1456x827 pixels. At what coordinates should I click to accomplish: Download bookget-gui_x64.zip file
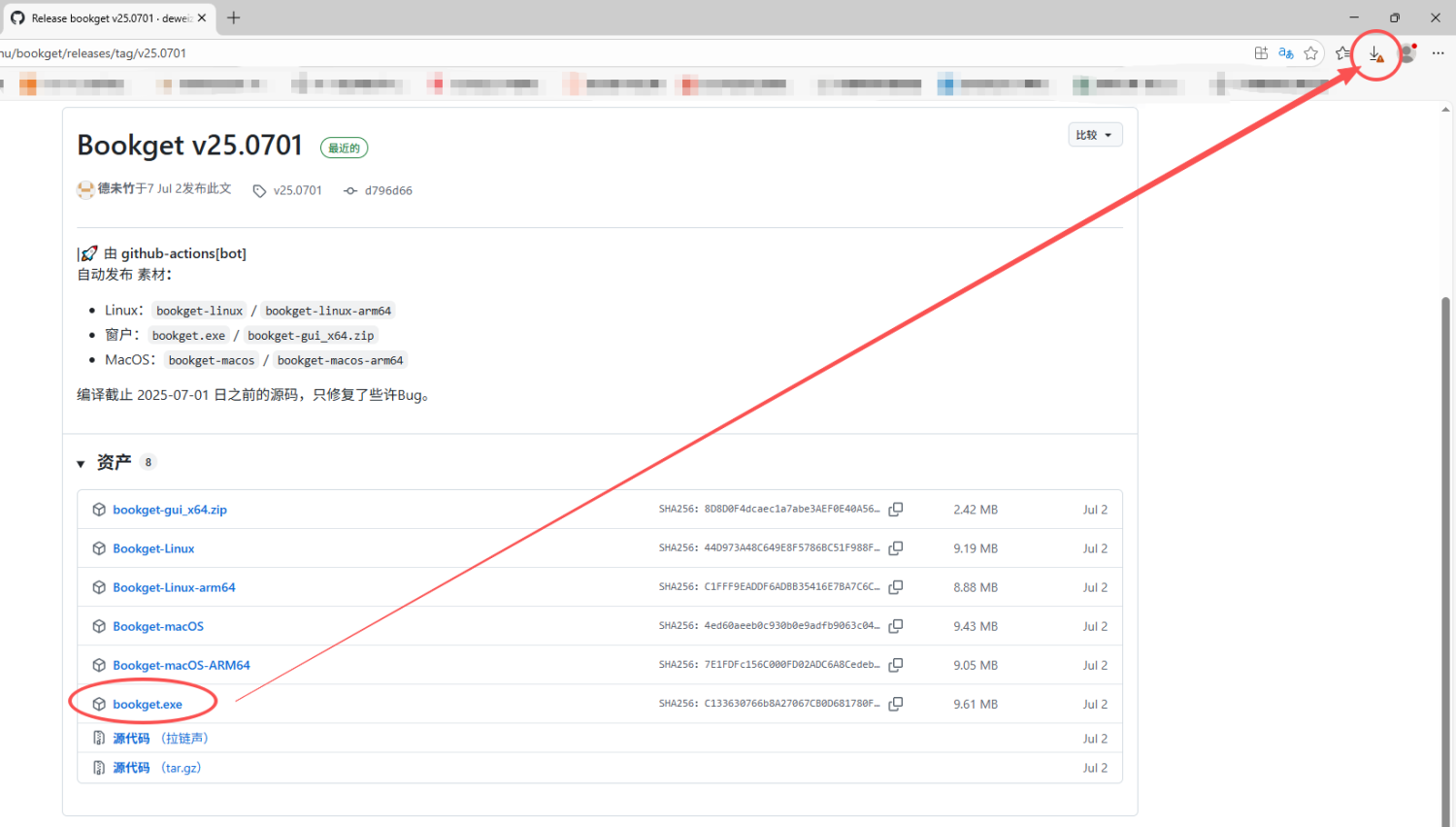[x=170, y=510]
